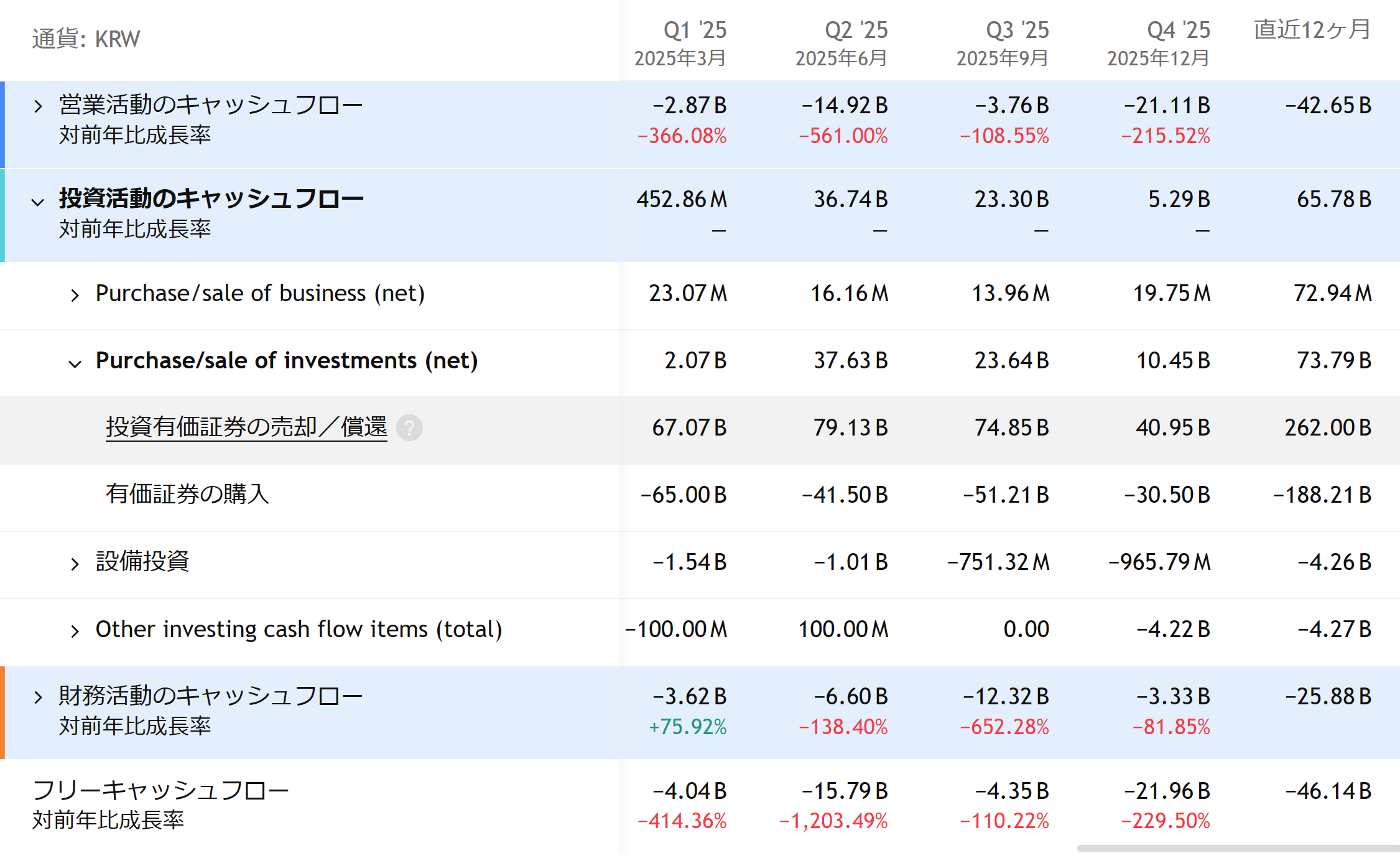Open 投資有価証券の売却／償還 link
Image resolution: width=1400 pixels, height=858 pixels.
click(x=246, y=427)
